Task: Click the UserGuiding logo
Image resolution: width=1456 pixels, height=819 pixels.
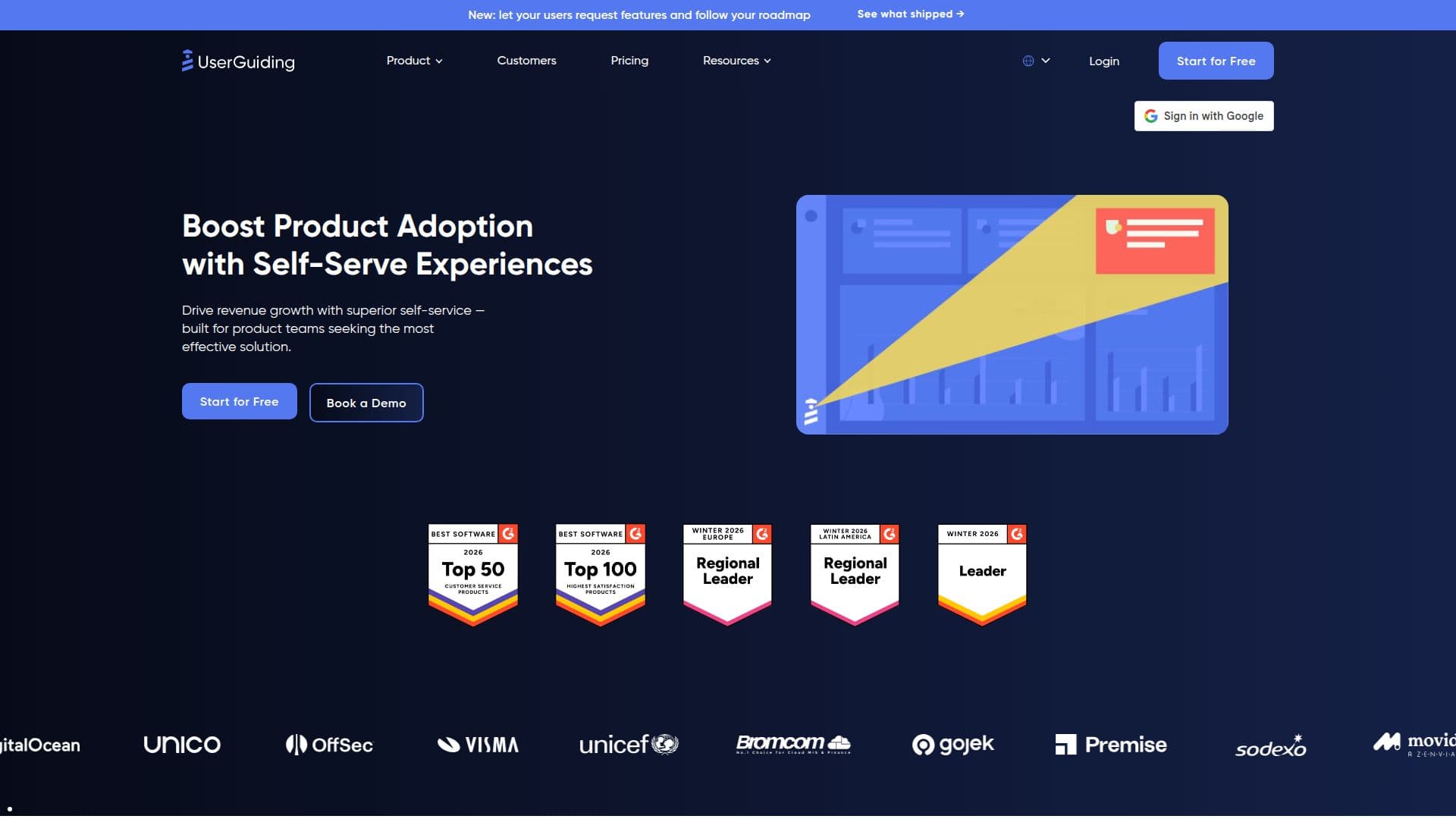Action: tap(238, 61)
